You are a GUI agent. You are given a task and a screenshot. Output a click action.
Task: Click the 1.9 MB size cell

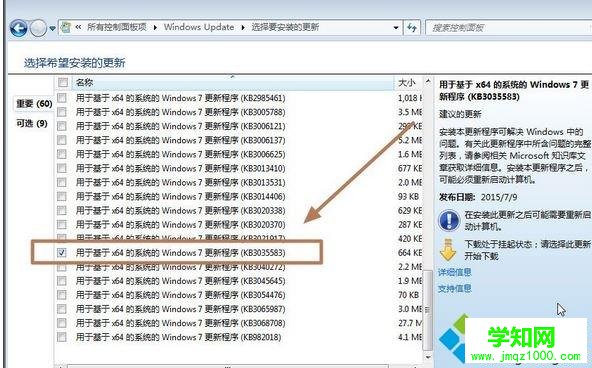[x=410, y=281]
